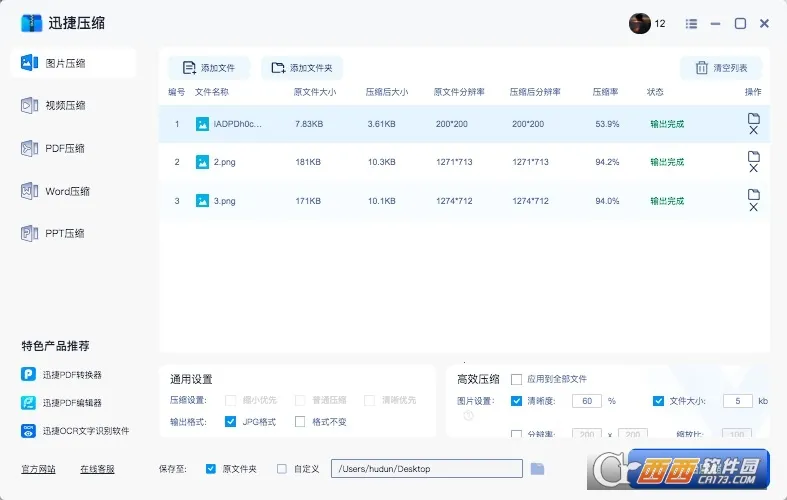Click the 添加文件 button

[209, 68]
